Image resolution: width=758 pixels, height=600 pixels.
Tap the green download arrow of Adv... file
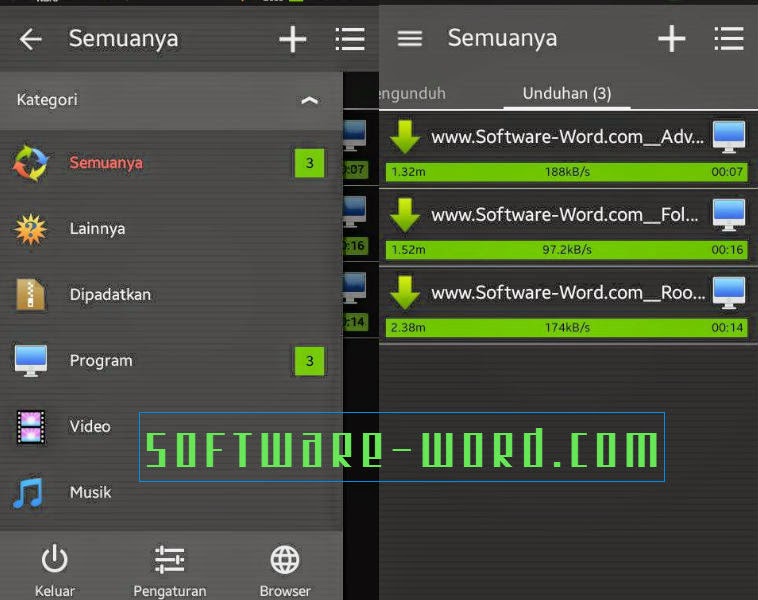click(x=405, y=137)
